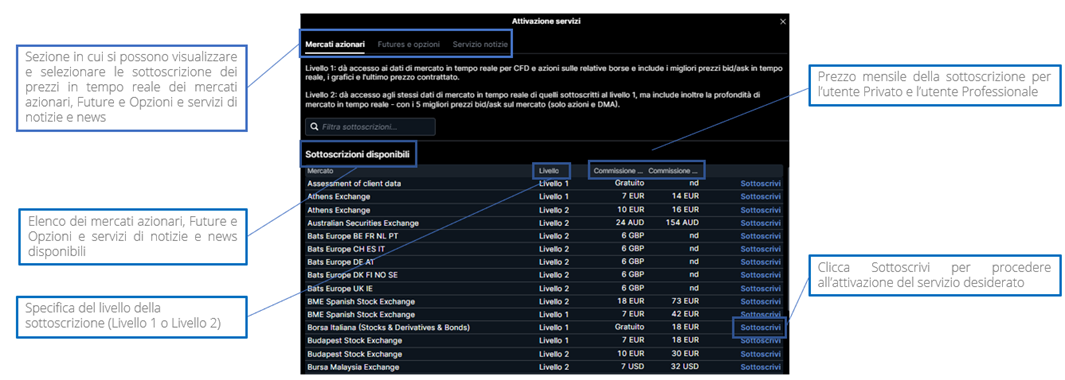Click the 32 USD commission value

coord(686,367)
